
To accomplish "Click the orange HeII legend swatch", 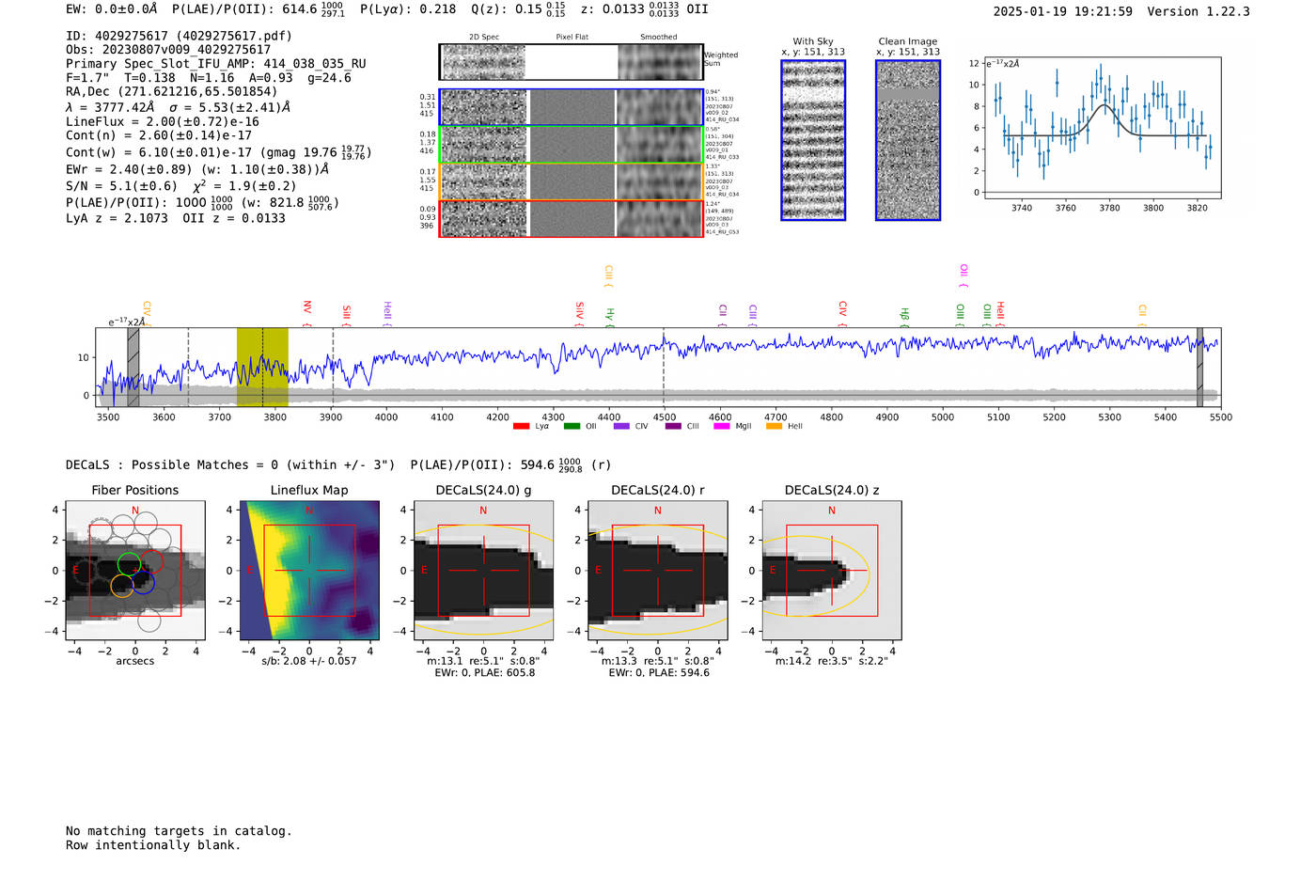I will pos(774,427).
